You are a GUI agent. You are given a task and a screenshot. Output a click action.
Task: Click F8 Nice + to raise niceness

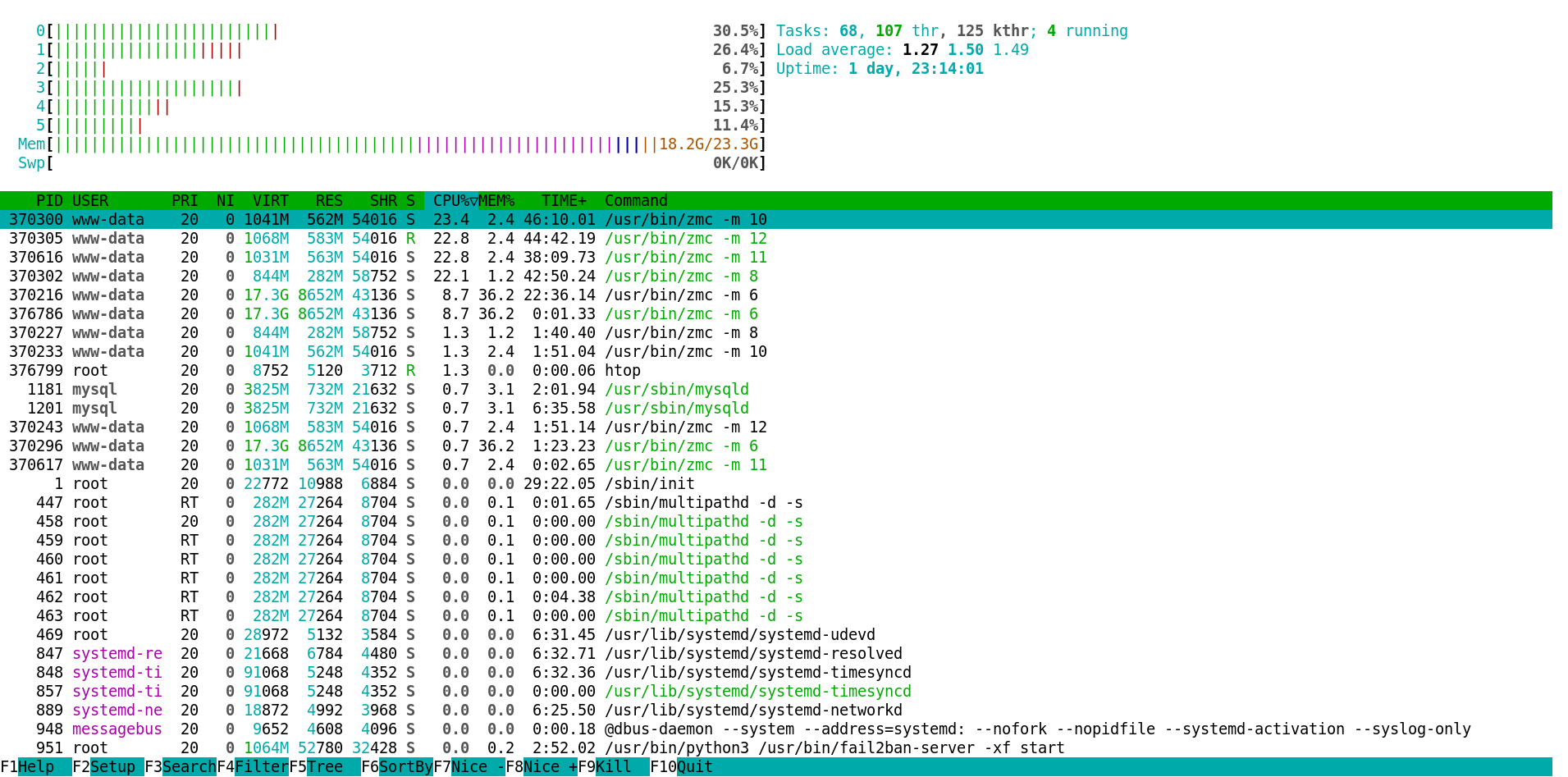tap(542, 767)
